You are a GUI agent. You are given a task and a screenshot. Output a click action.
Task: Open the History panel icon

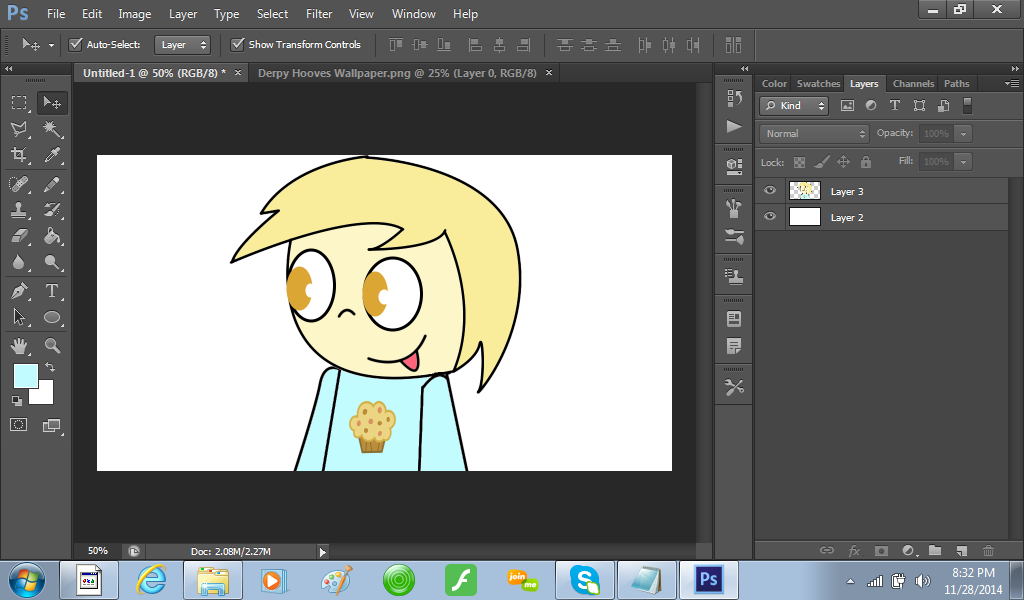tap(734, 98)
